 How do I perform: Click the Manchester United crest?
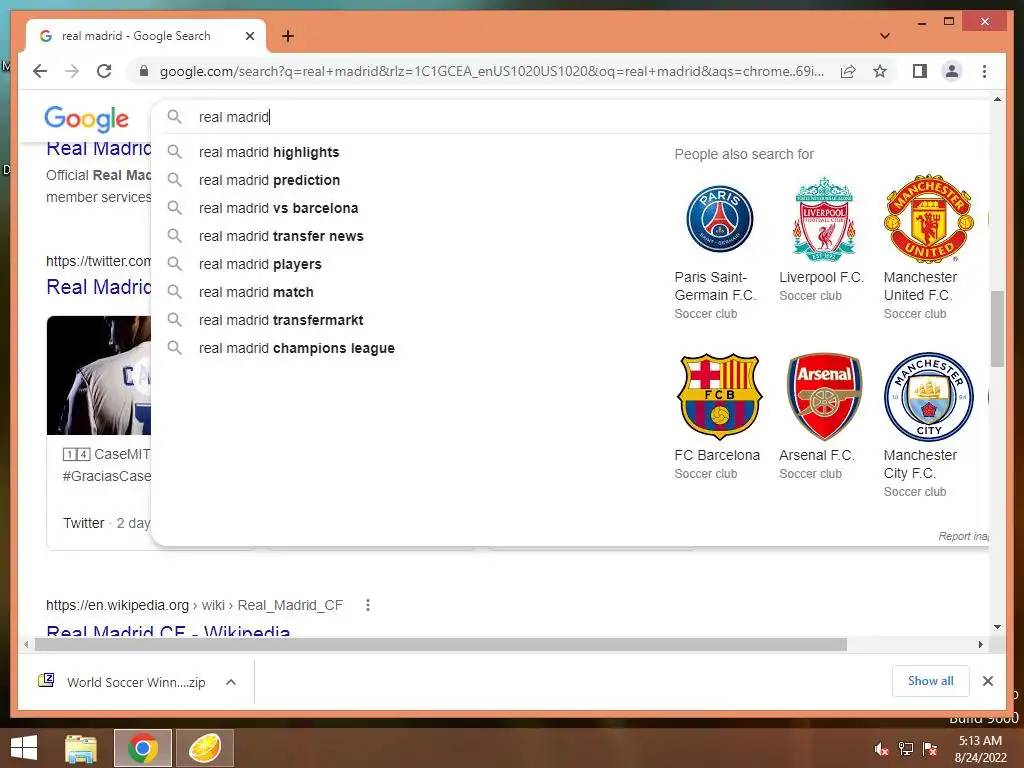click(929, 219)
